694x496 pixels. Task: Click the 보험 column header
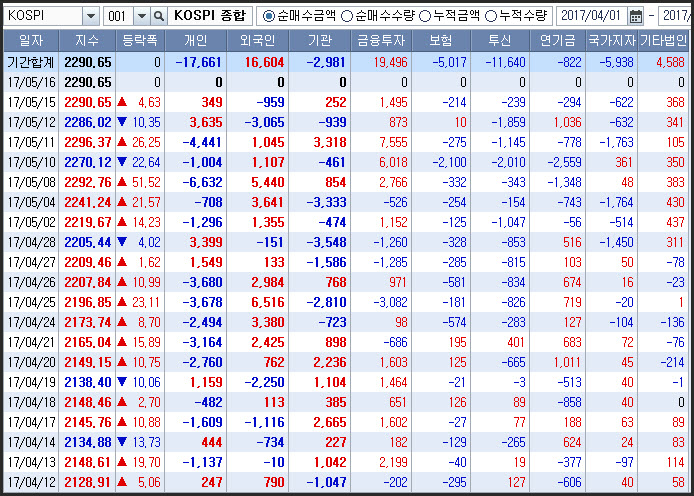[x=441, y=41]
